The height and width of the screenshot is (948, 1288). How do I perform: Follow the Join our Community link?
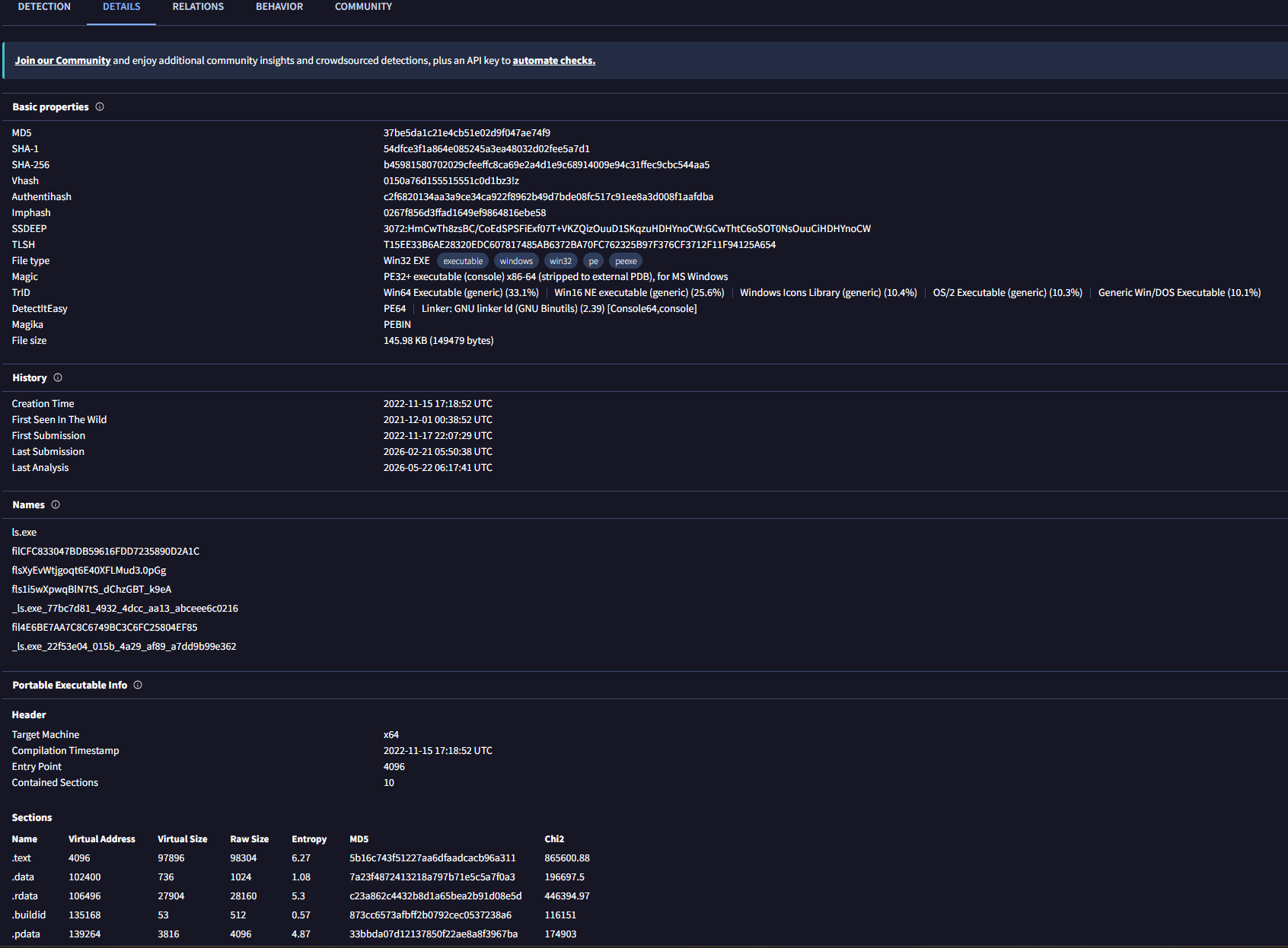(62, 60)
